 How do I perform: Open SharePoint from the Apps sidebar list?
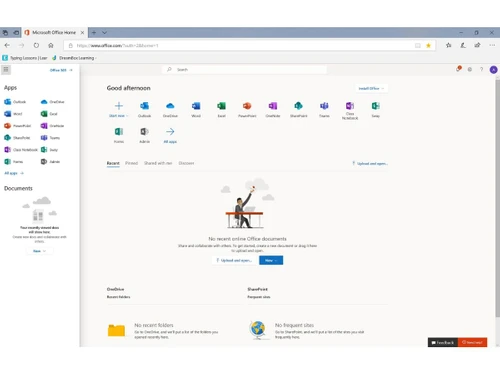pos(17,138)
